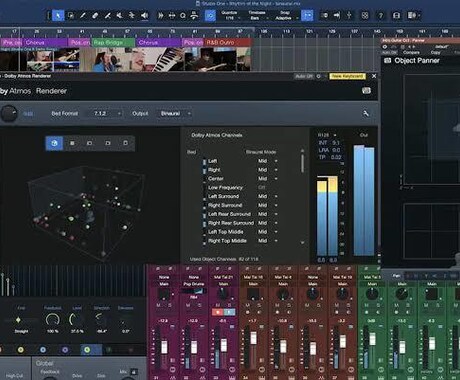The image size is (460, 380).
Task: Solo the Pop Drums mixer channel
Action: click(199, 305)
